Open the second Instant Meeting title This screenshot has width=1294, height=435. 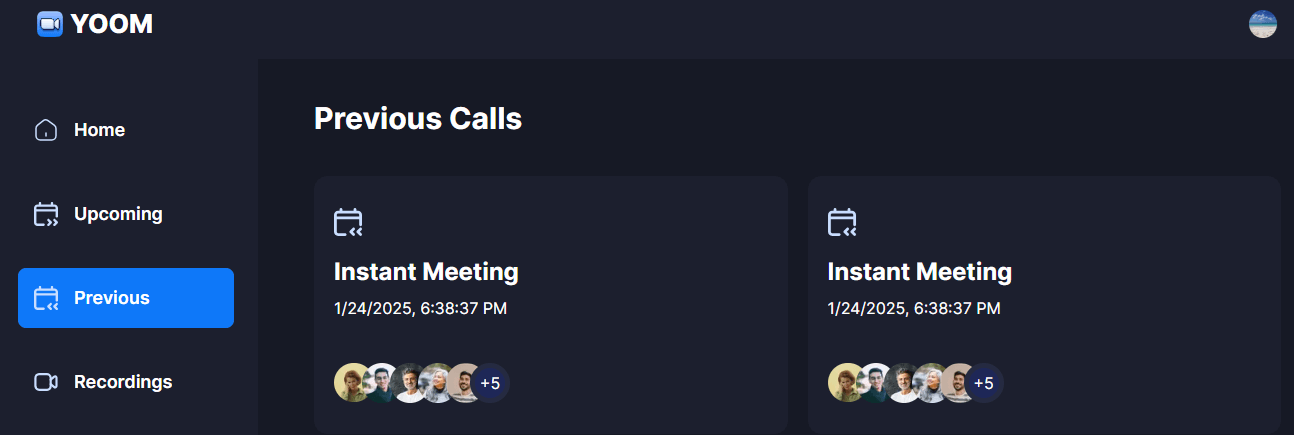tap(920, 272)
